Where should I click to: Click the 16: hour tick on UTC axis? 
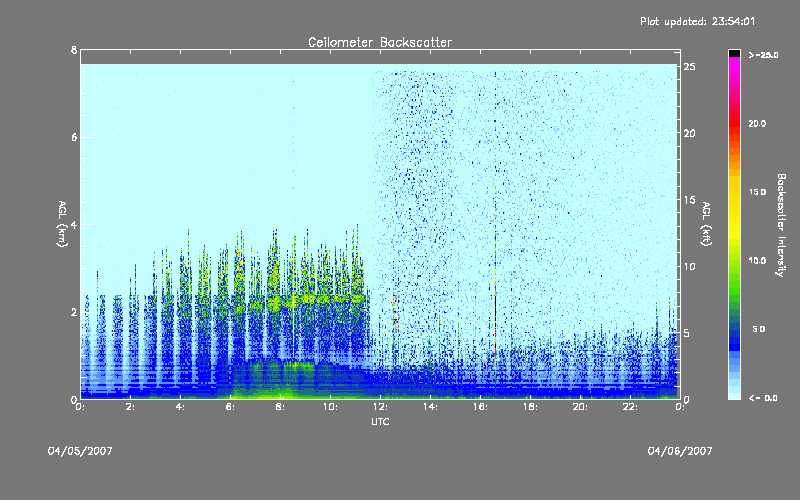pyautogui.click(x=480, y=407)
